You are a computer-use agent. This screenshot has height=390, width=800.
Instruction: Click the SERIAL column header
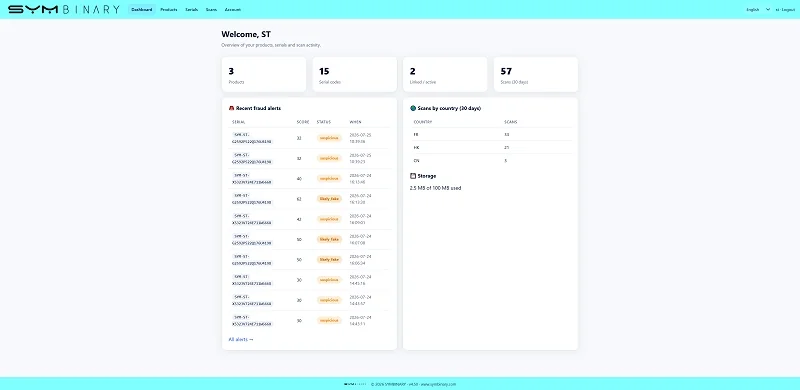coord(239,122)
